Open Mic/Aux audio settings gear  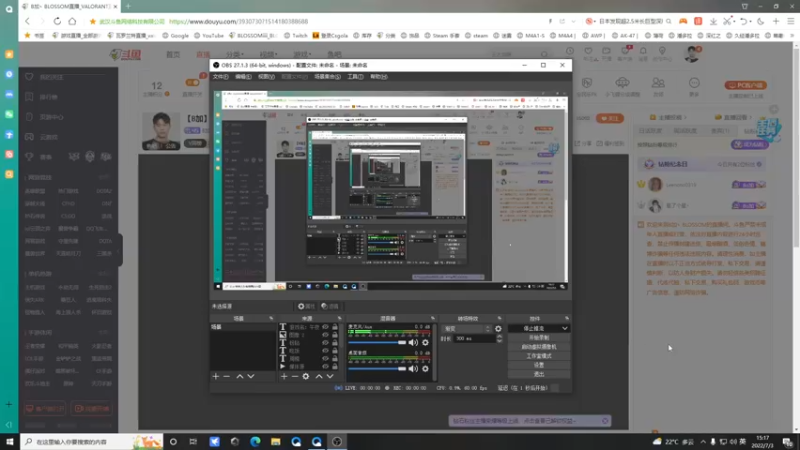coord(426,343)
